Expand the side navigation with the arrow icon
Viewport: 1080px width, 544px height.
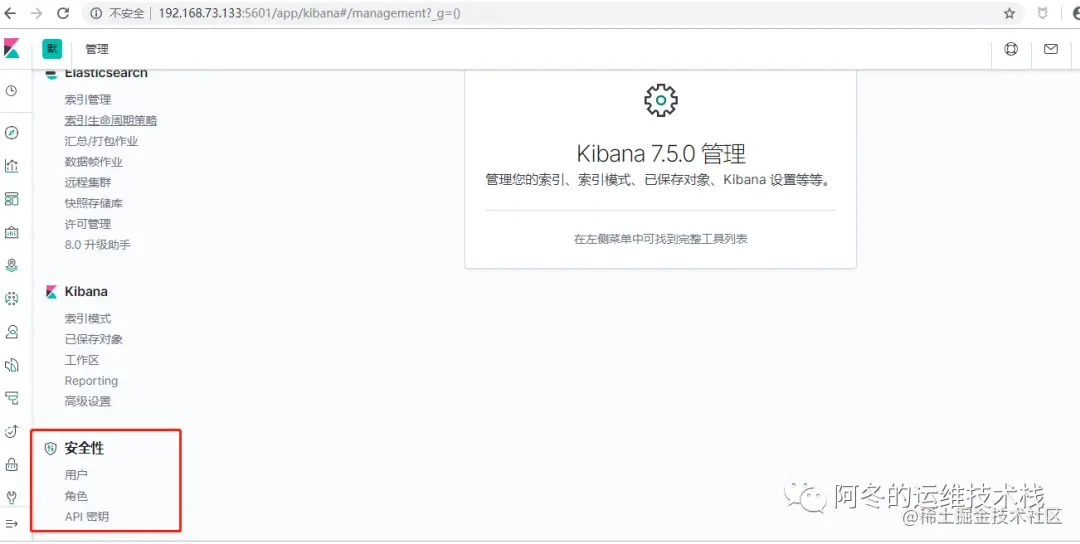pyautogui.click(x=11, y=524)
